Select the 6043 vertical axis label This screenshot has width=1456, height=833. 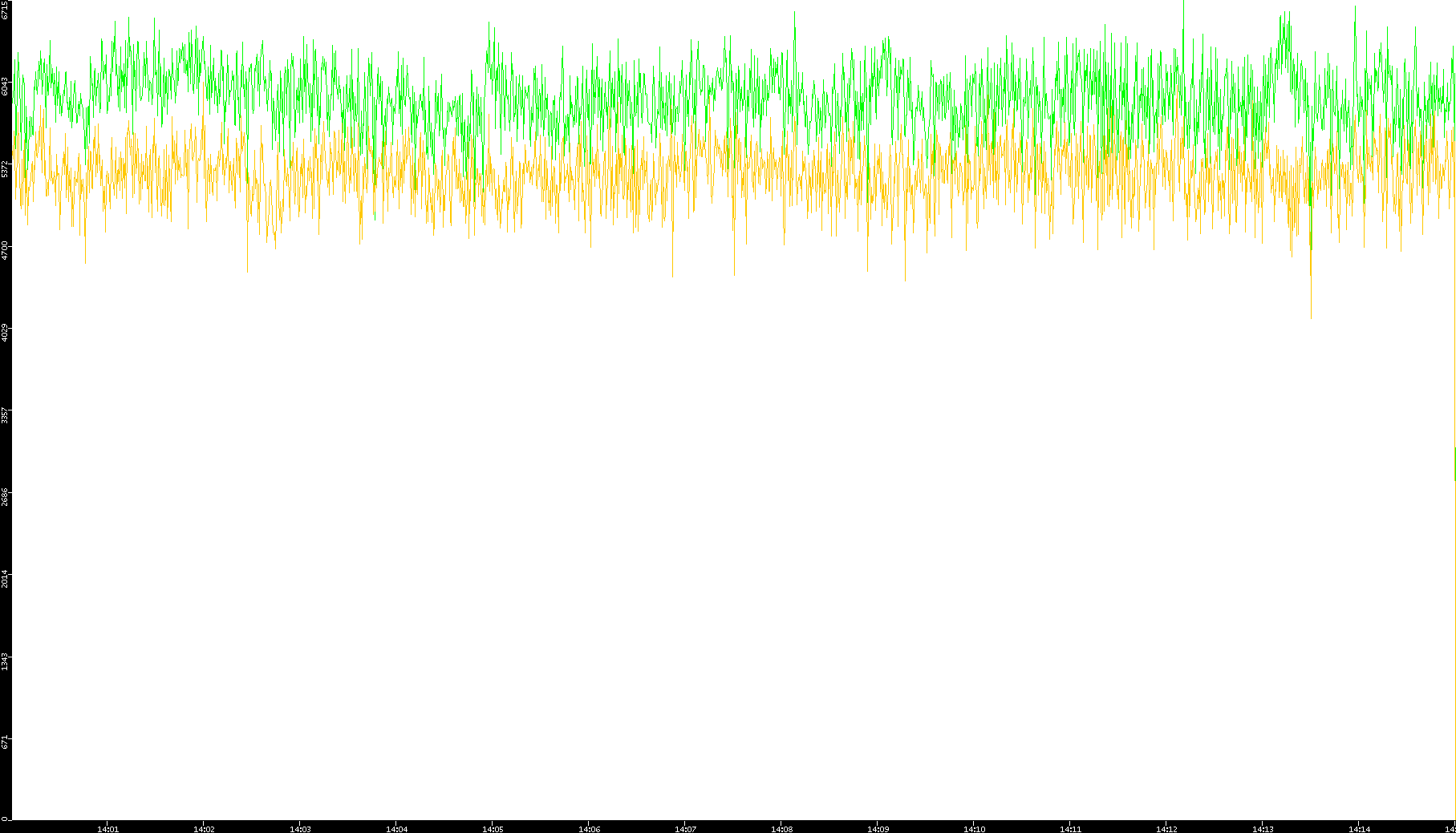(x=5, y=87)
